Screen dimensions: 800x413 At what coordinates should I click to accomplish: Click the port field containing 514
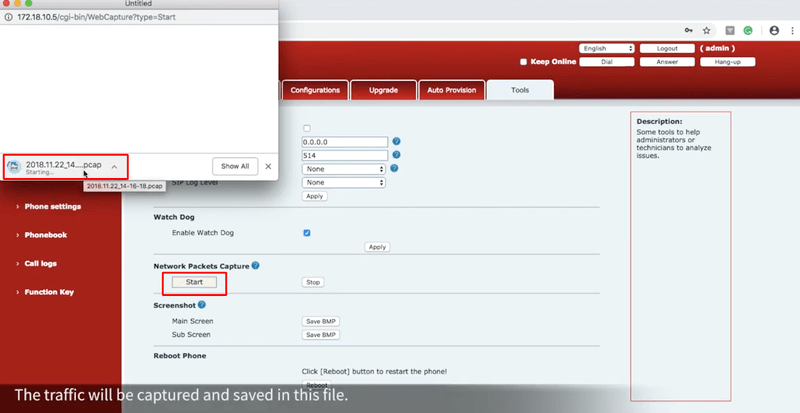coord(345,155)
